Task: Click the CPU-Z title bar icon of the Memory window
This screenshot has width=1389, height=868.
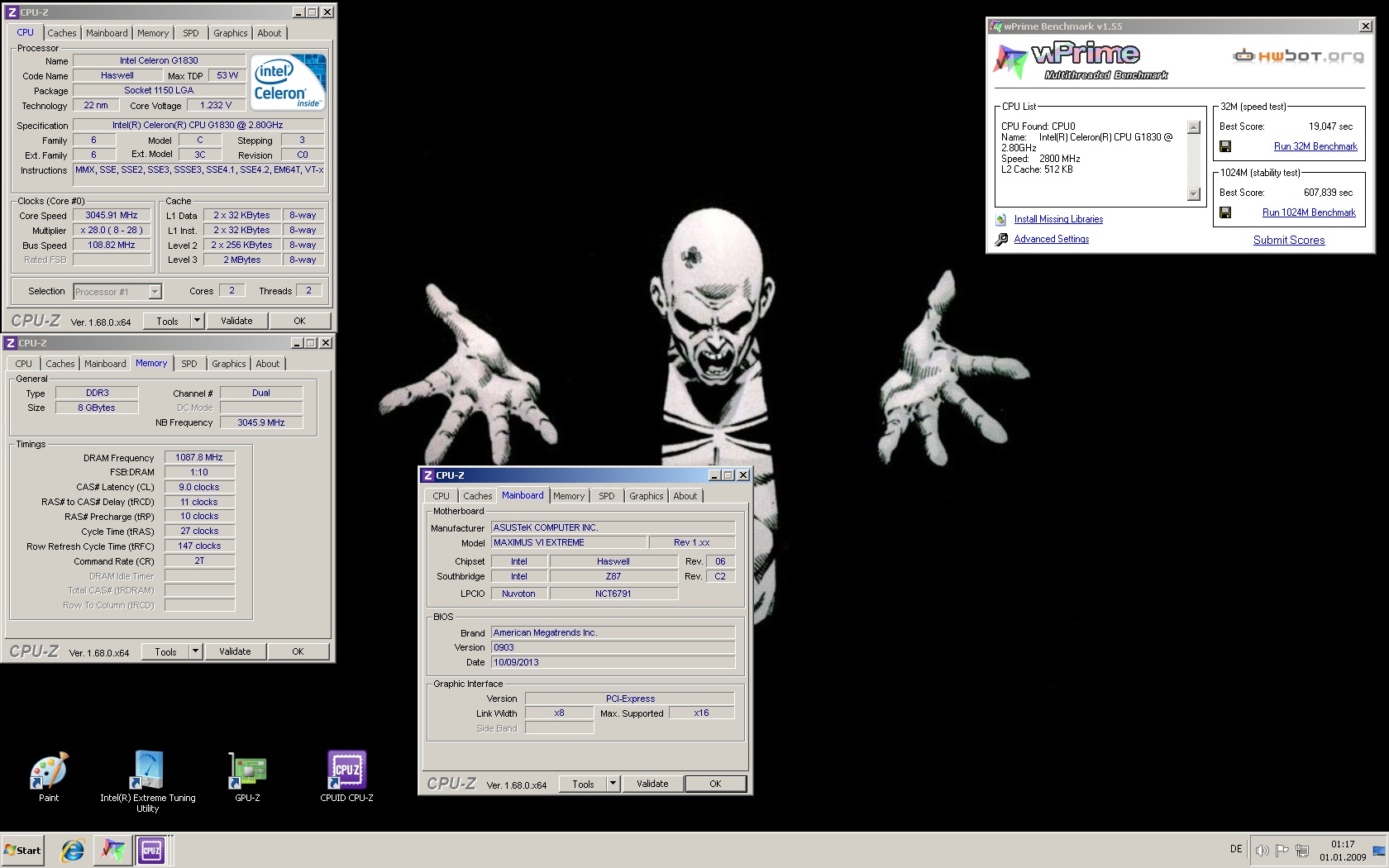Action: 11,343
